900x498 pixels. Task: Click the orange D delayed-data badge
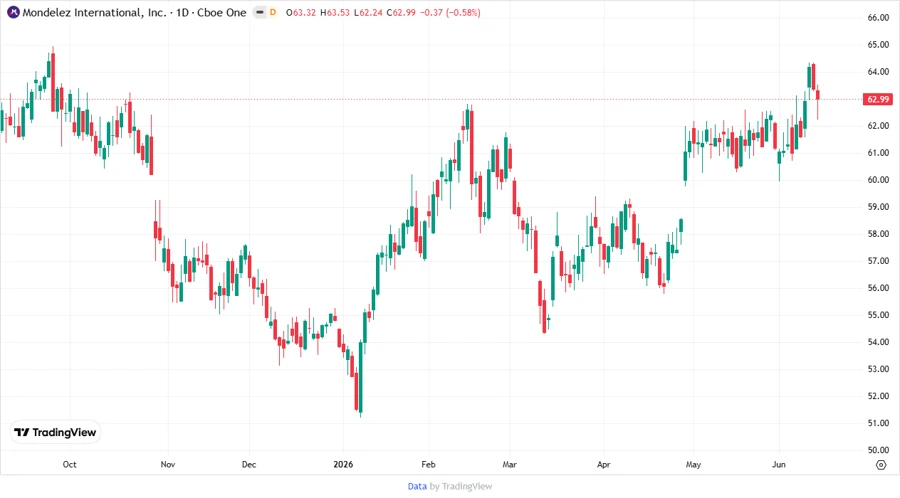[x=273, y=12]
